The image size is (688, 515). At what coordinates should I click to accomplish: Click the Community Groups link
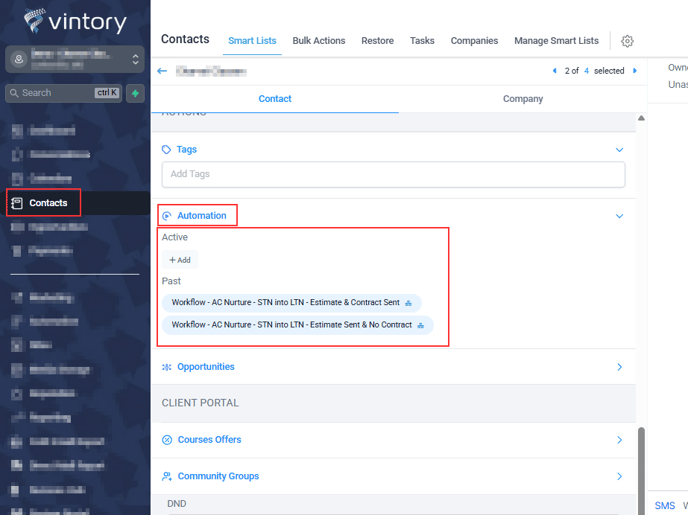pyautogui.click(x=218, y=476)
